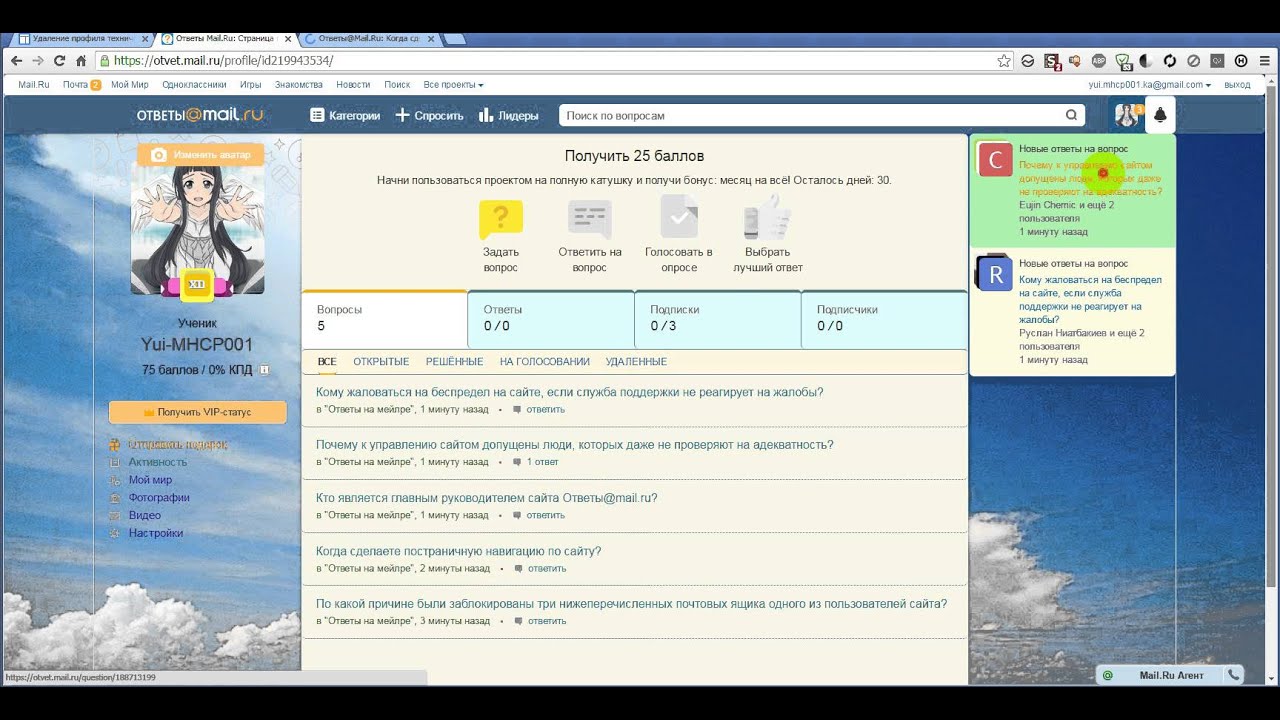Open the Adguard green shield extension
The width and height of the screenshot is (1280, 720).
point(1123,61)
